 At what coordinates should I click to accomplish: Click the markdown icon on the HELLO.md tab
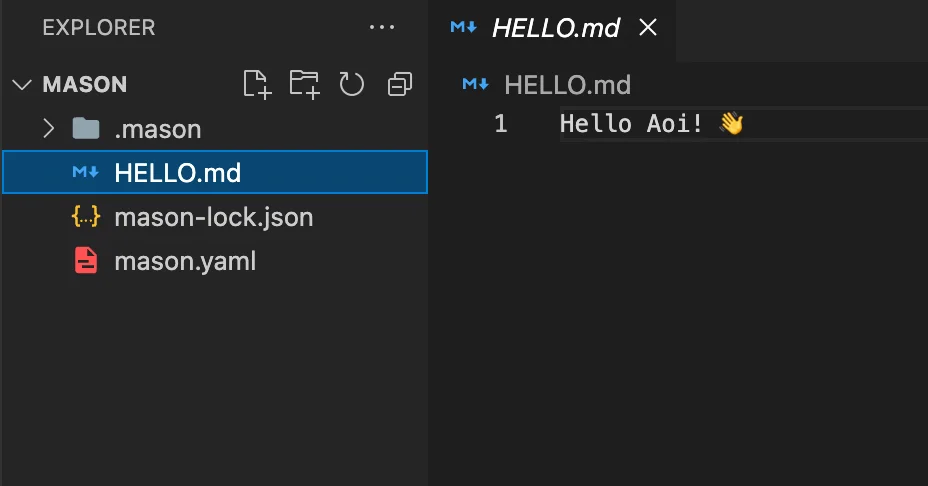[463, 28]
